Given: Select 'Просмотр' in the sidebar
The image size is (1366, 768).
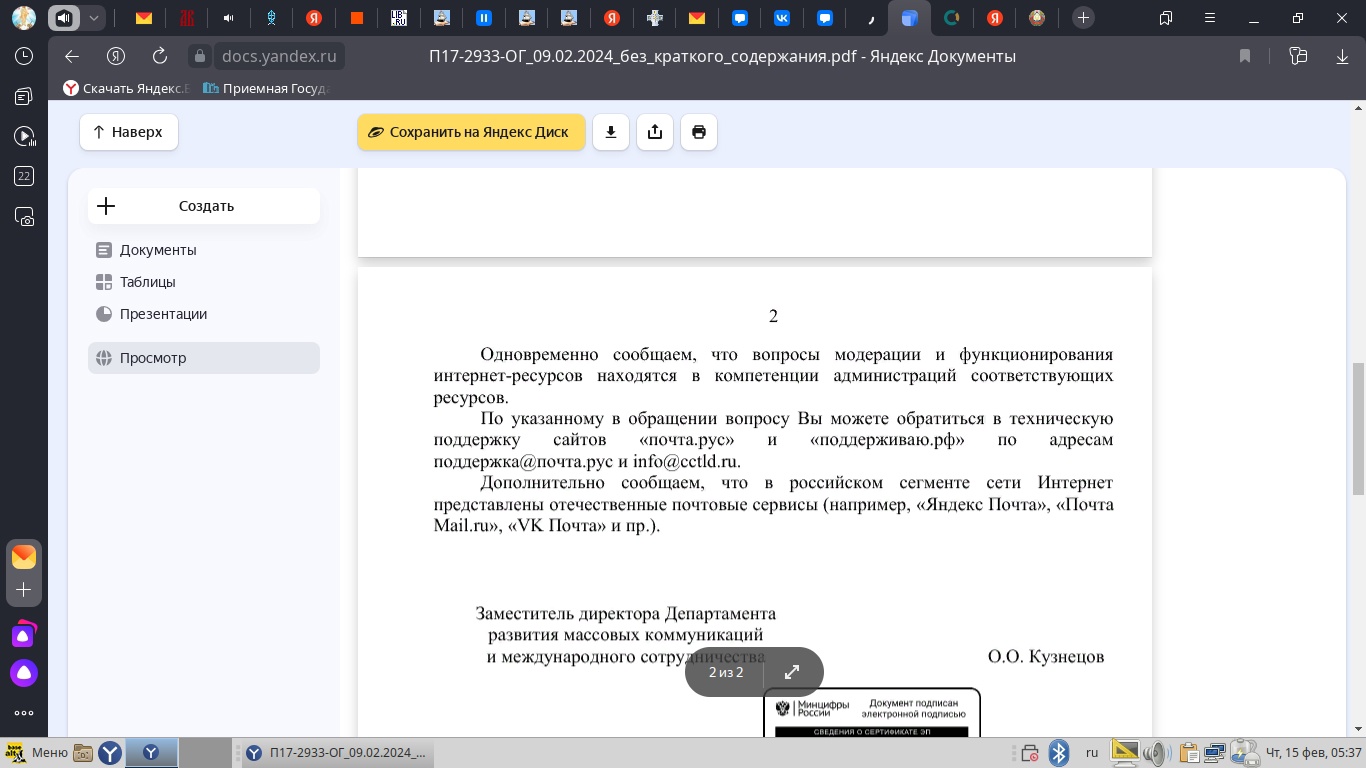Looking at the screenshot, I should (204, 358).
